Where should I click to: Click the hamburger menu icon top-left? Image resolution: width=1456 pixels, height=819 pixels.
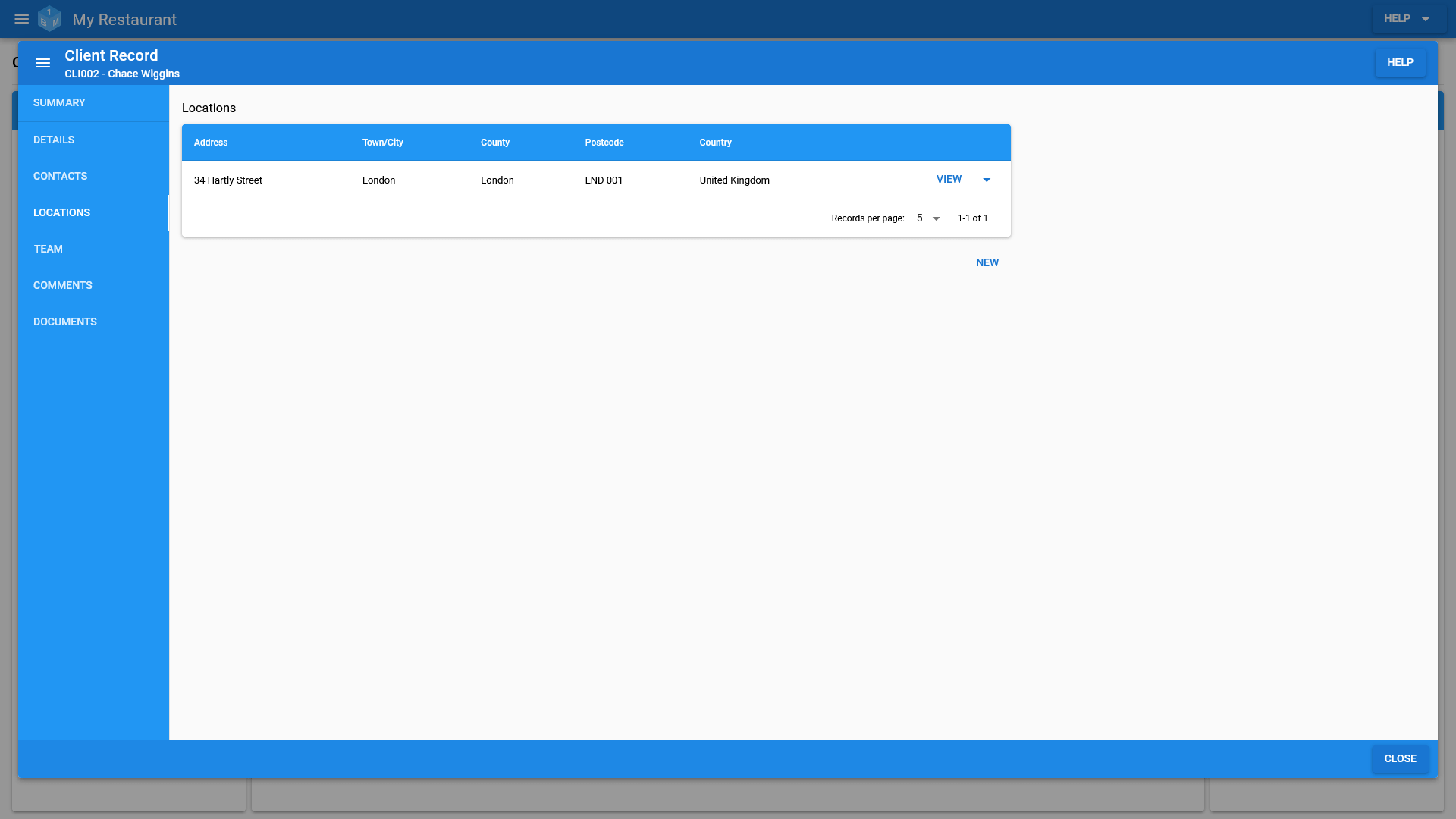click(x=22, y=19)
